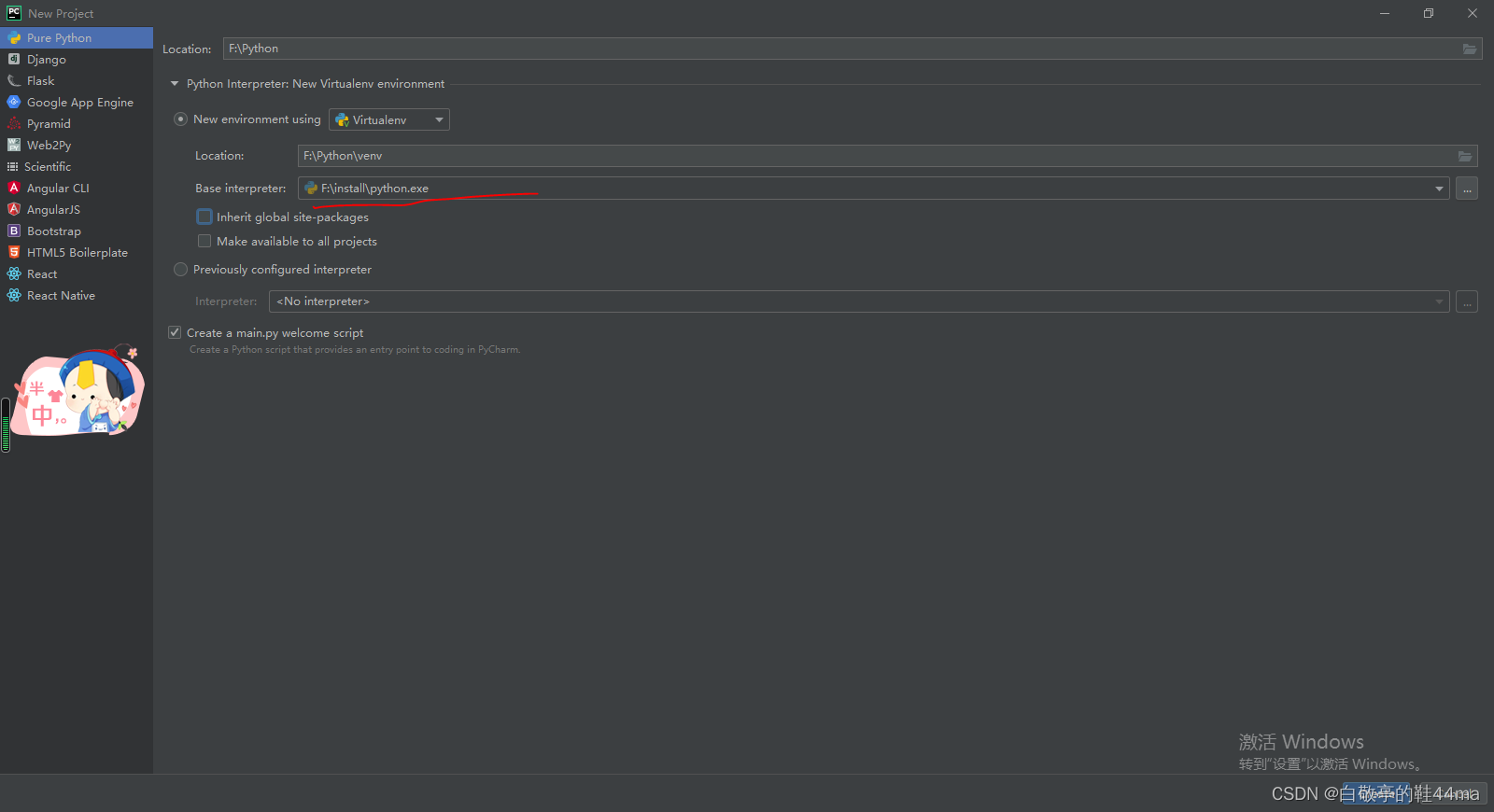The width and height of the screenshot is (1494, 812).
Task: Click browse button next to Interpreter field
Action: click(x=1467, y=301)
